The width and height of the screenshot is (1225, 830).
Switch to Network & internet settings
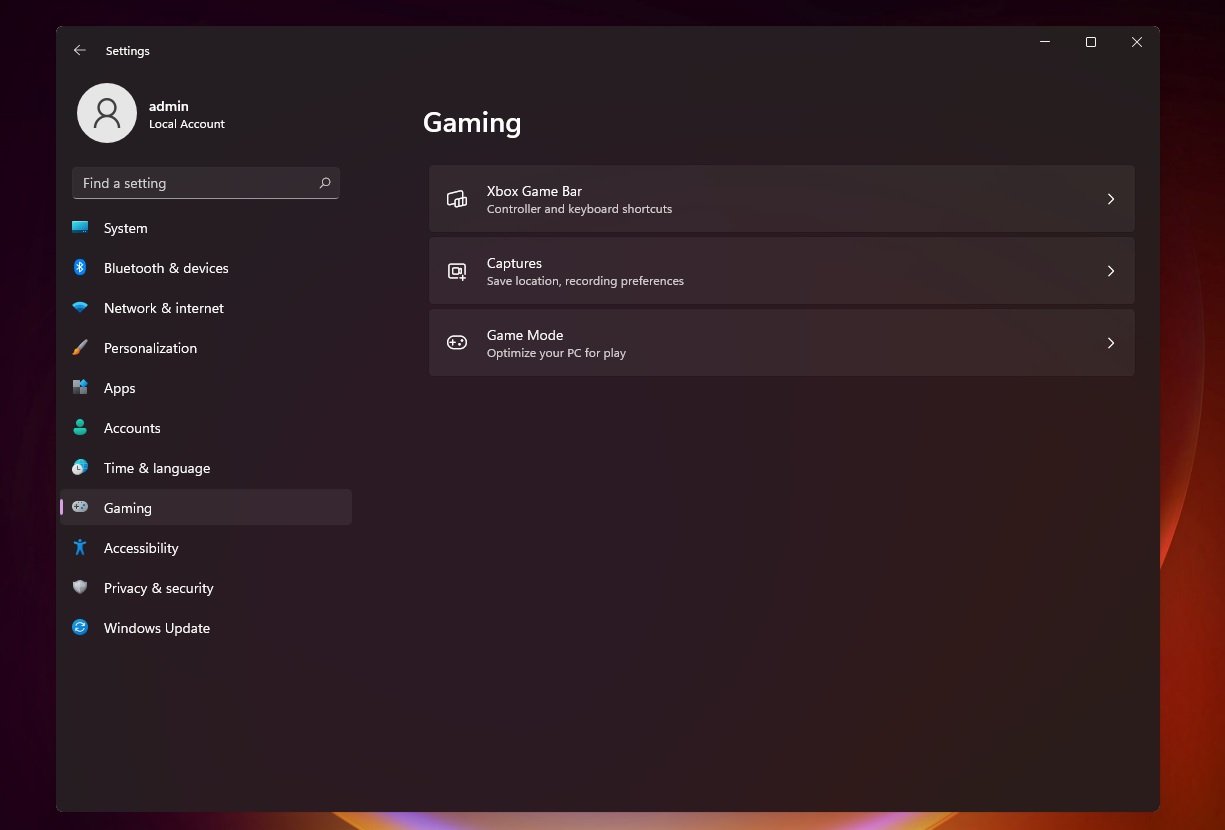tap(206, 308)
